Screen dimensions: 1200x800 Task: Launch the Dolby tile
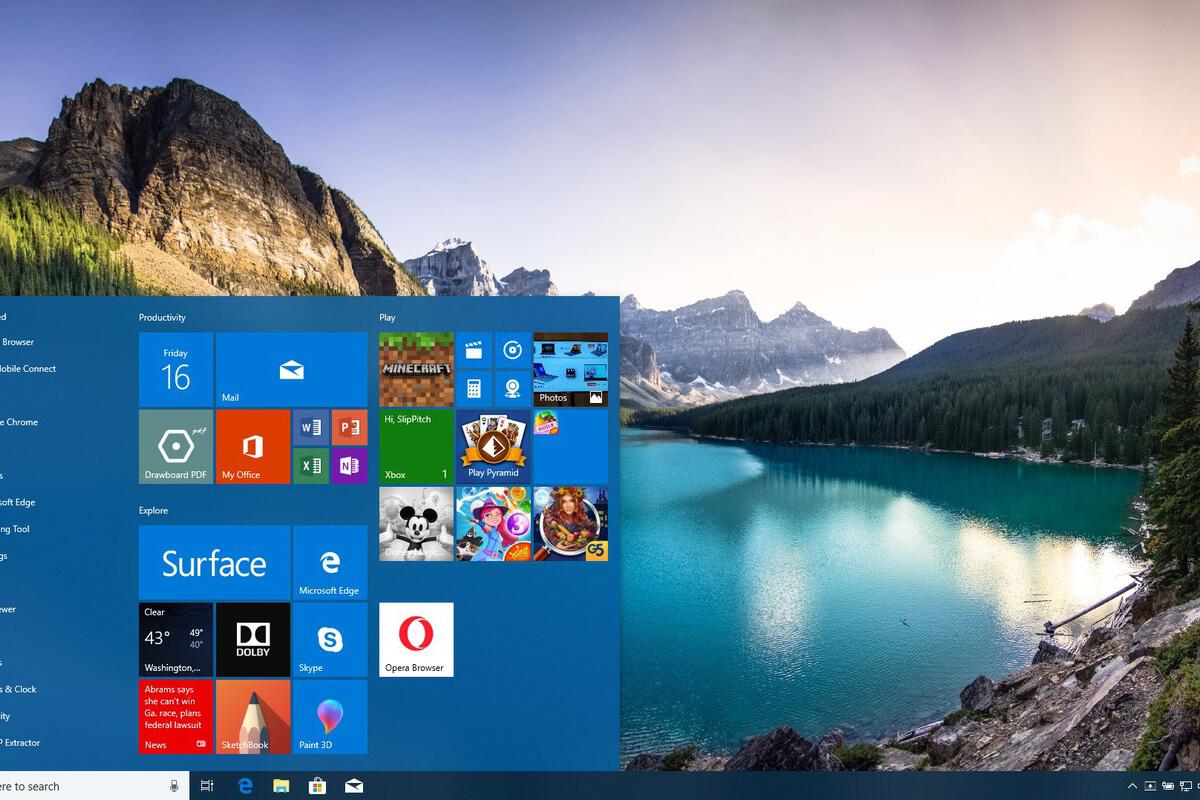(x=253, y=640)
